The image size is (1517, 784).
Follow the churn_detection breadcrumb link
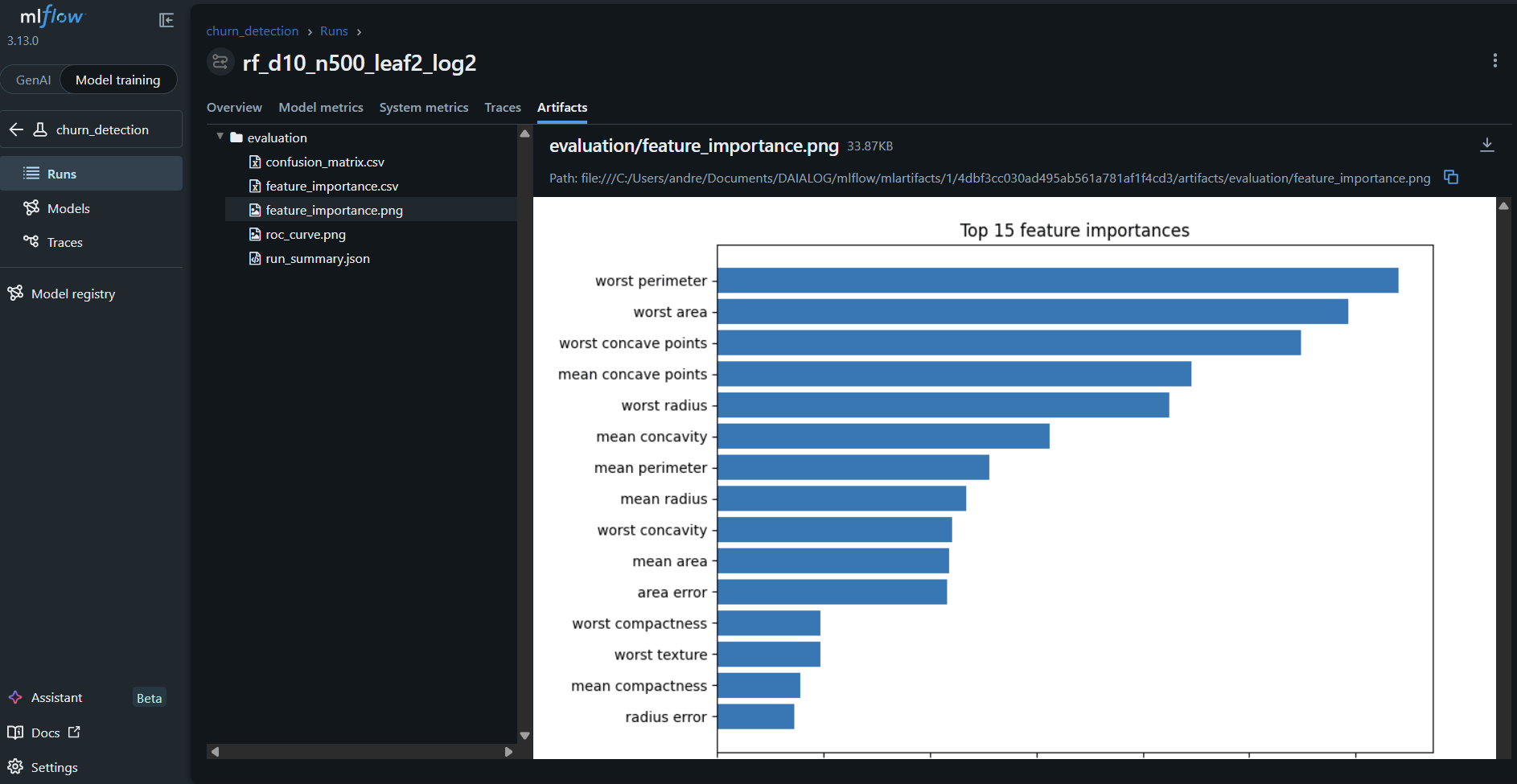pyautogui.click(x=253, y=31)
